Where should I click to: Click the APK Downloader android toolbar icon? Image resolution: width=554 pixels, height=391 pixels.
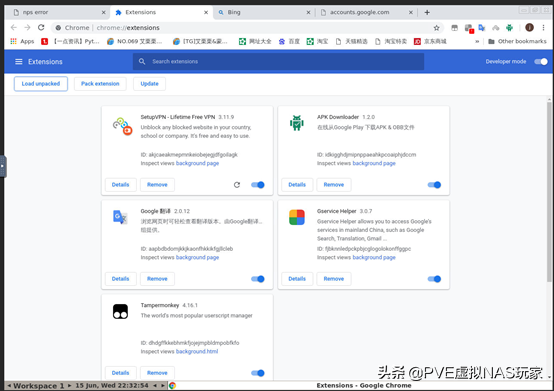pyautogui.click(x=509, y=28)
